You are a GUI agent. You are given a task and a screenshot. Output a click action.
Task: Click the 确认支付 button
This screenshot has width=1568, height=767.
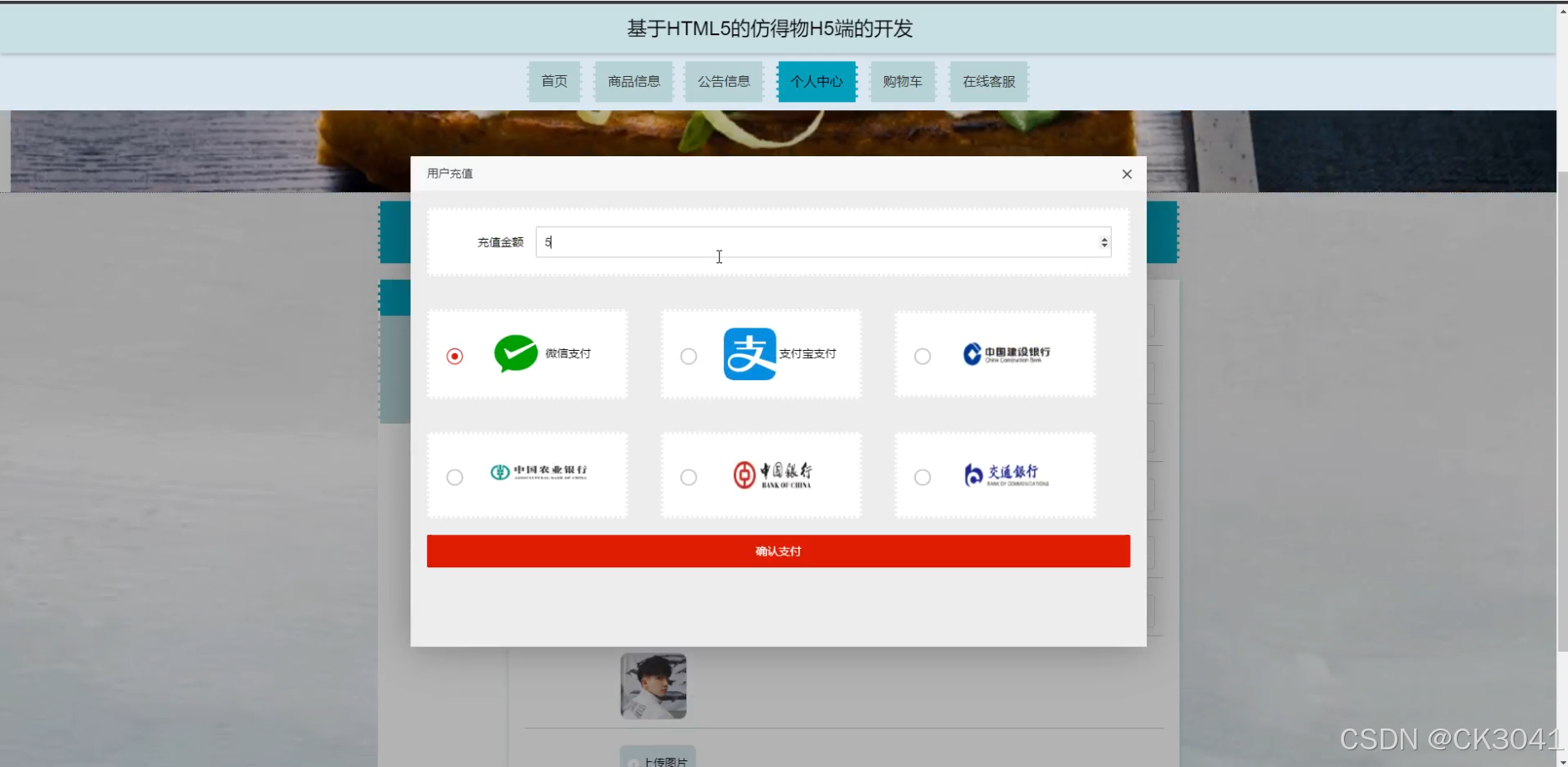coord(777,551)
